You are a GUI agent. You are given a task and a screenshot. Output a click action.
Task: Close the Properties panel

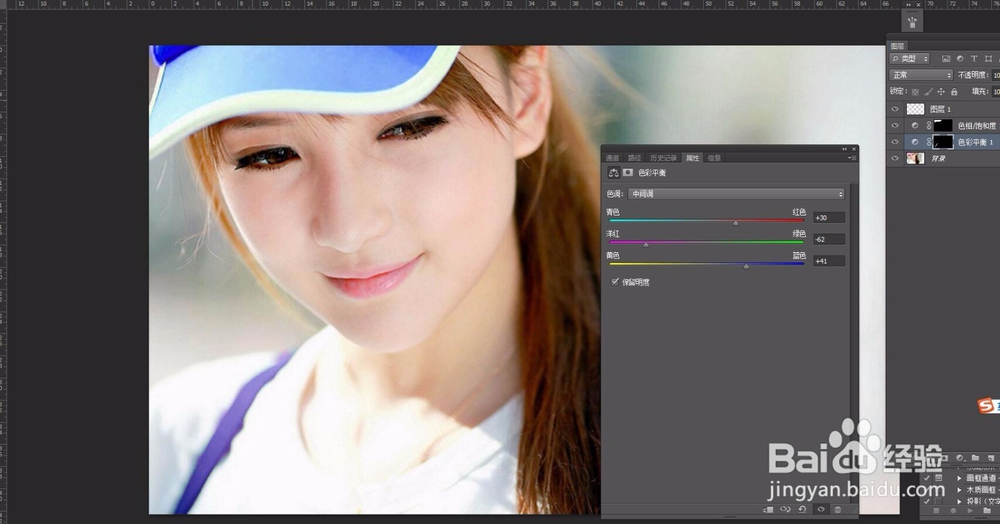[854, 149]
